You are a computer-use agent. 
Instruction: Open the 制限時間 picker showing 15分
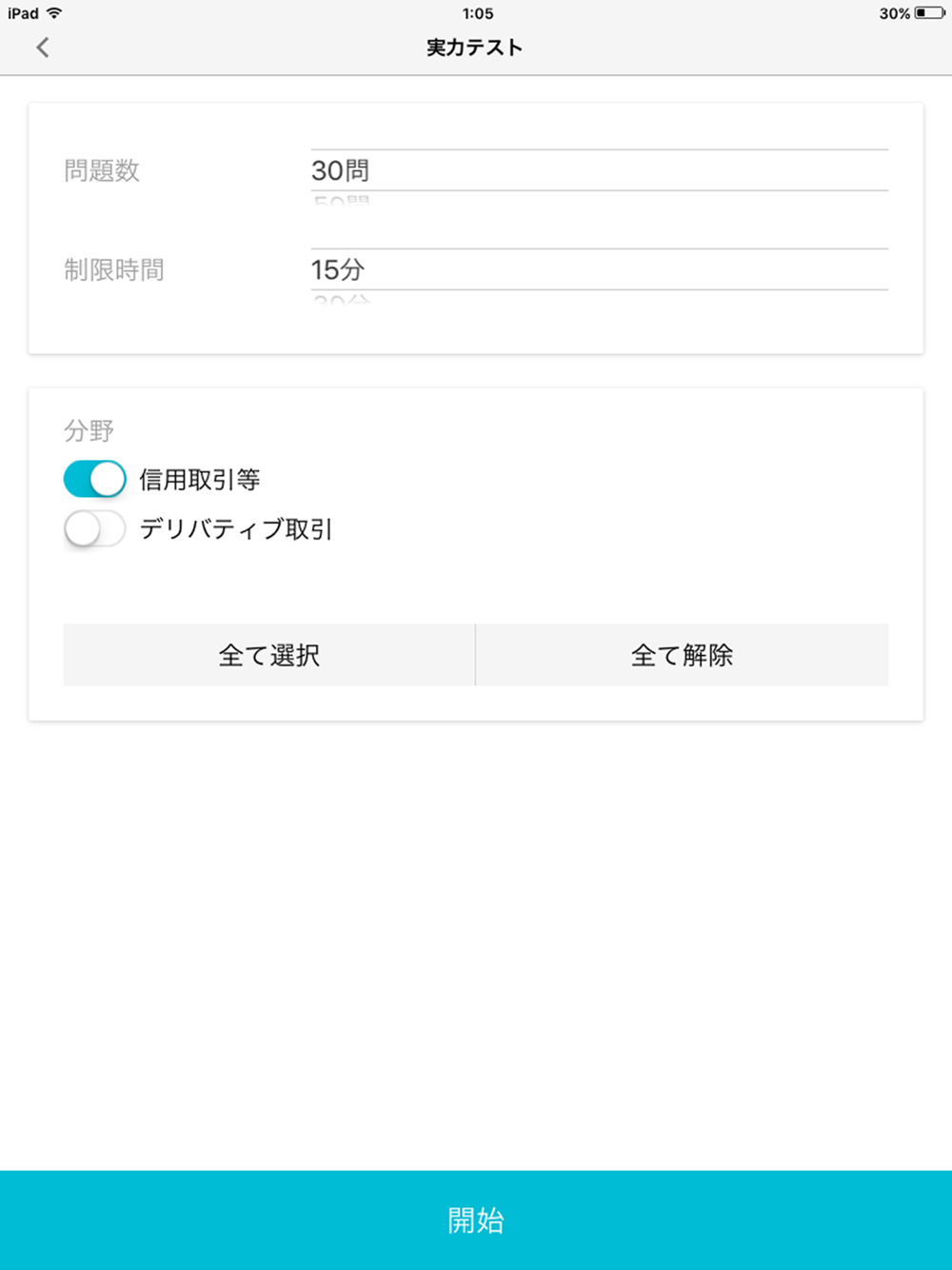point(599,269)
